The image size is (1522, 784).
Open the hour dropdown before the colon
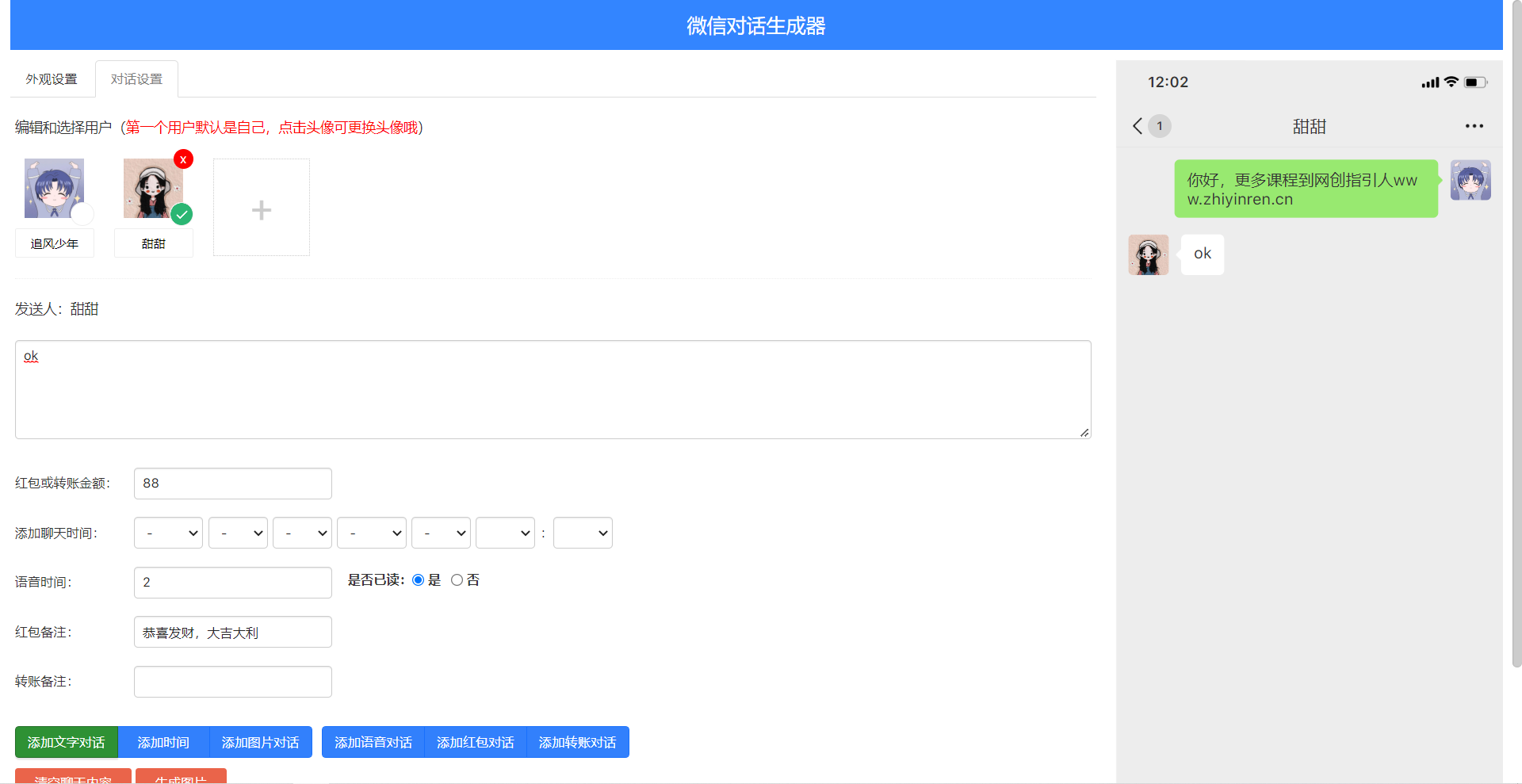click(x=505, y=533)
